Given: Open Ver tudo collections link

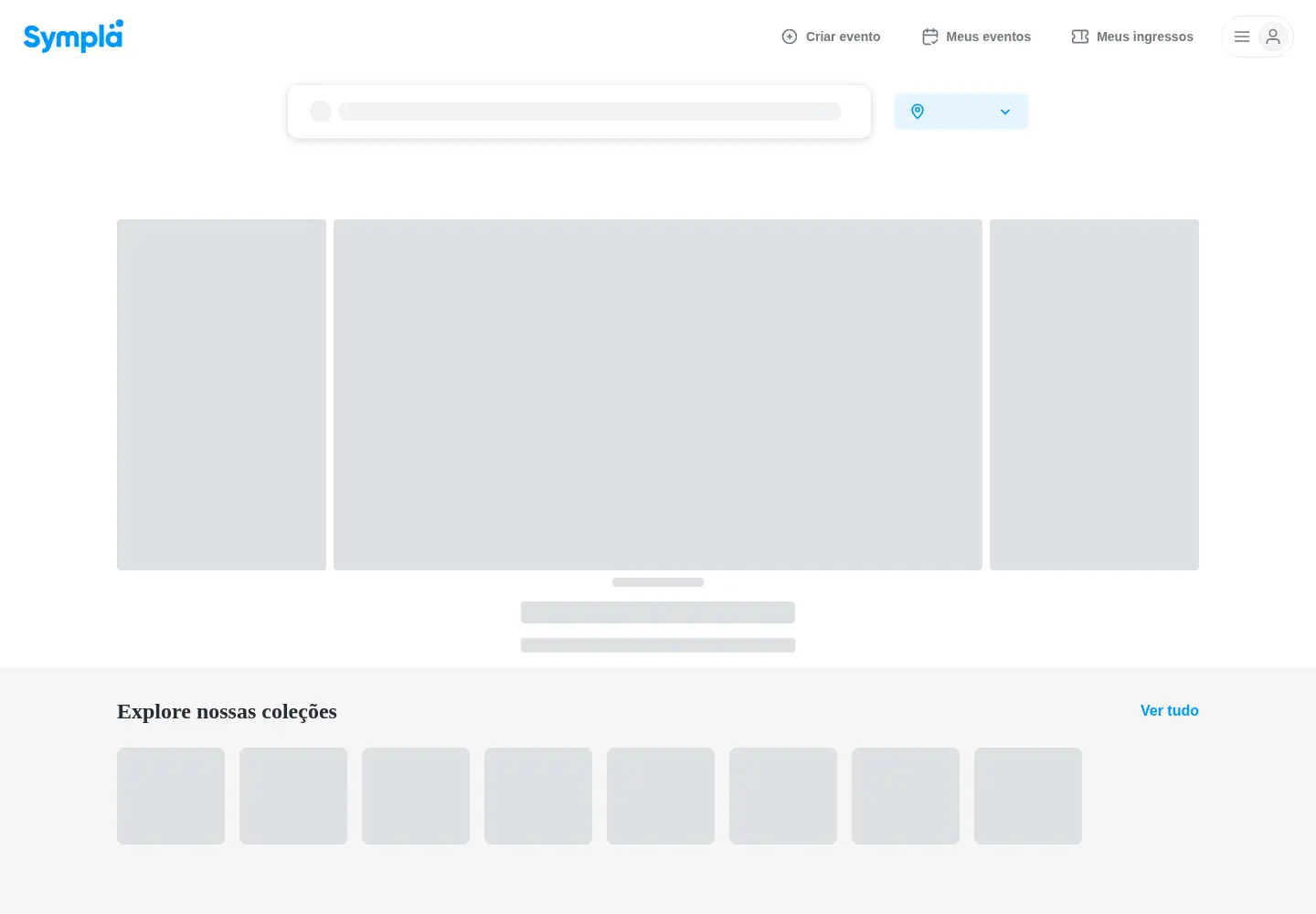Looking at the screenshot, I should [x=1169, y=710].
